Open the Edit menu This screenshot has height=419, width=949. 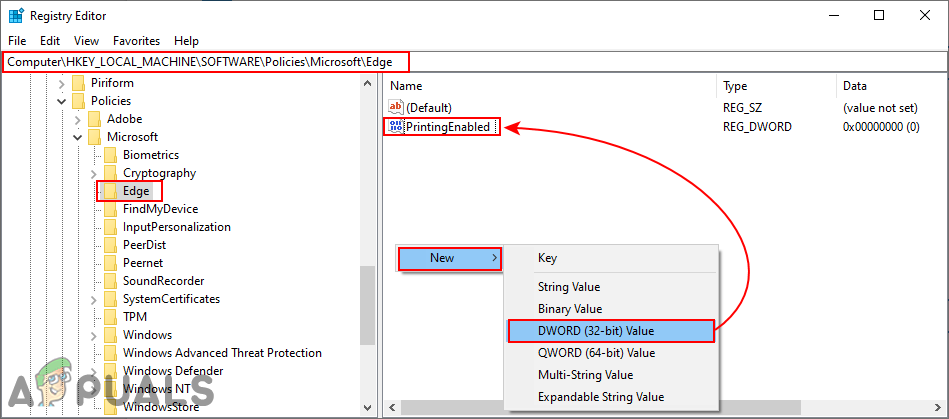[x=50, y=41]
